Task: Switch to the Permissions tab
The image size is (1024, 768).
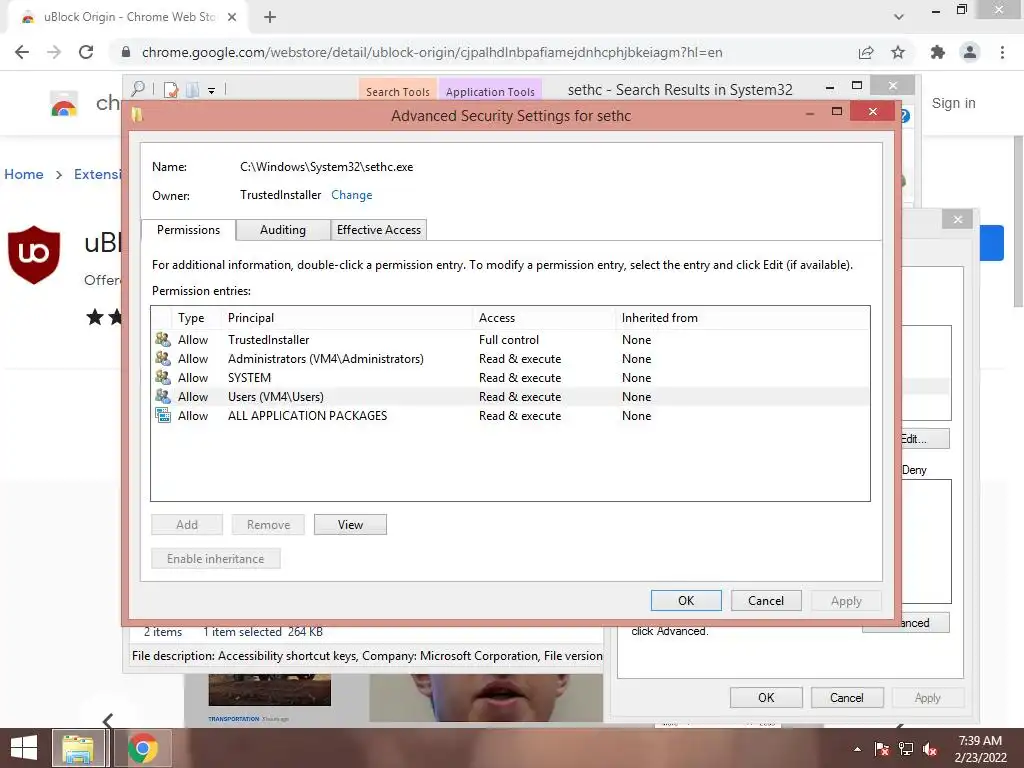Action: click(188, 230)
